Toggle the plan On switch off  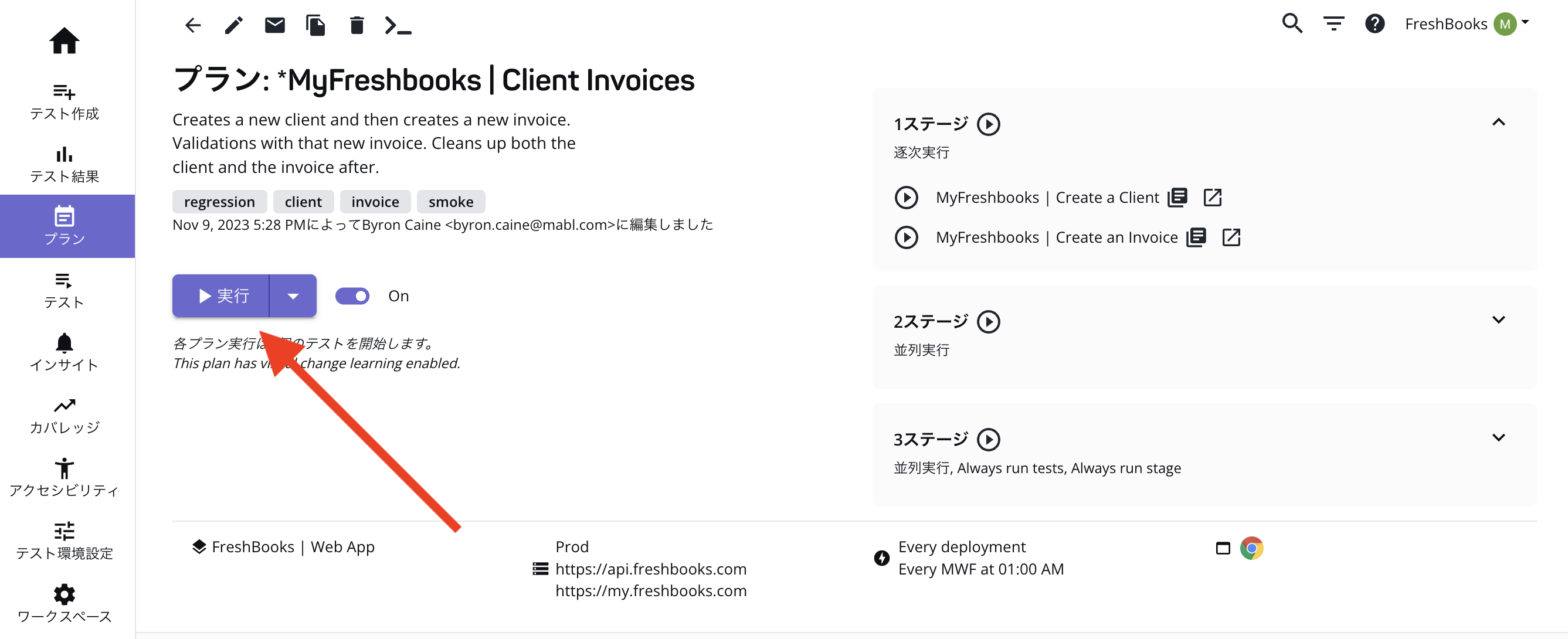coord(352,296)
